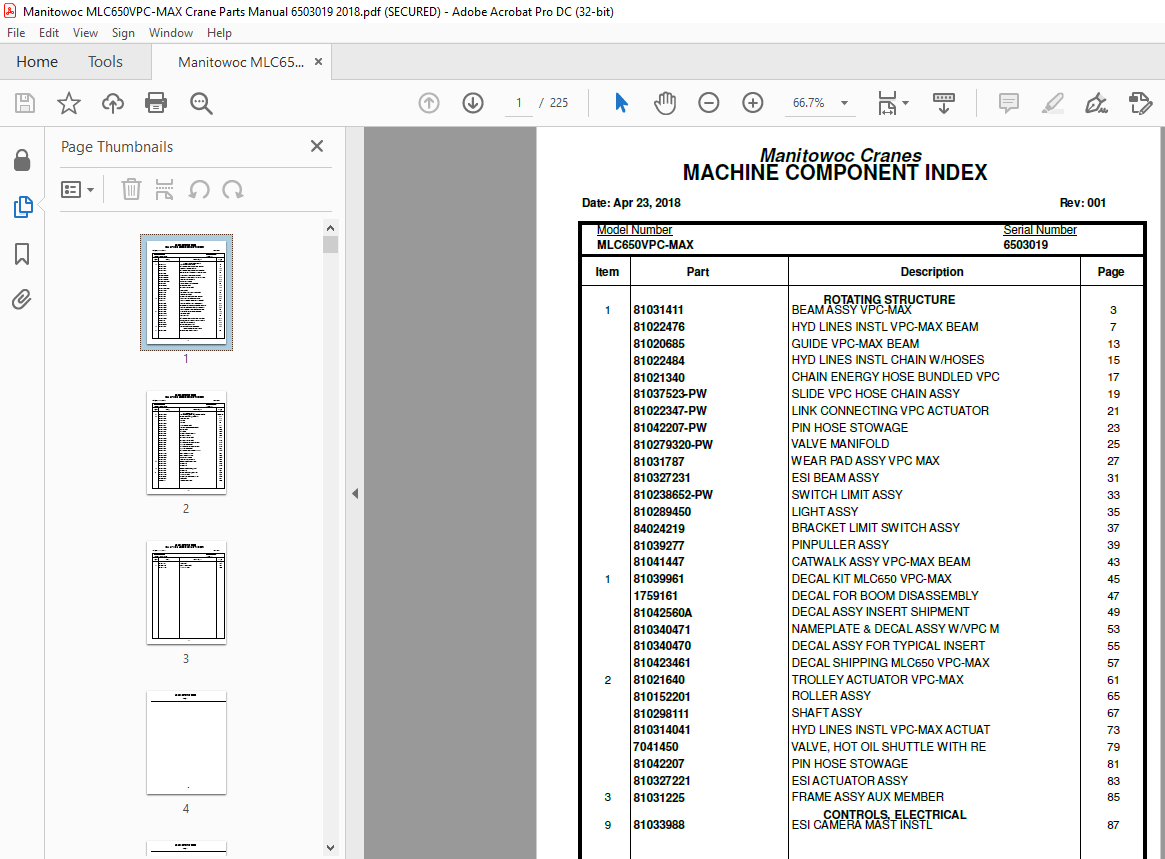Click description TROLLEY ACTUATOR VPC-MAX
This screenshot has height=859, width=1165.
coord(877,679)
